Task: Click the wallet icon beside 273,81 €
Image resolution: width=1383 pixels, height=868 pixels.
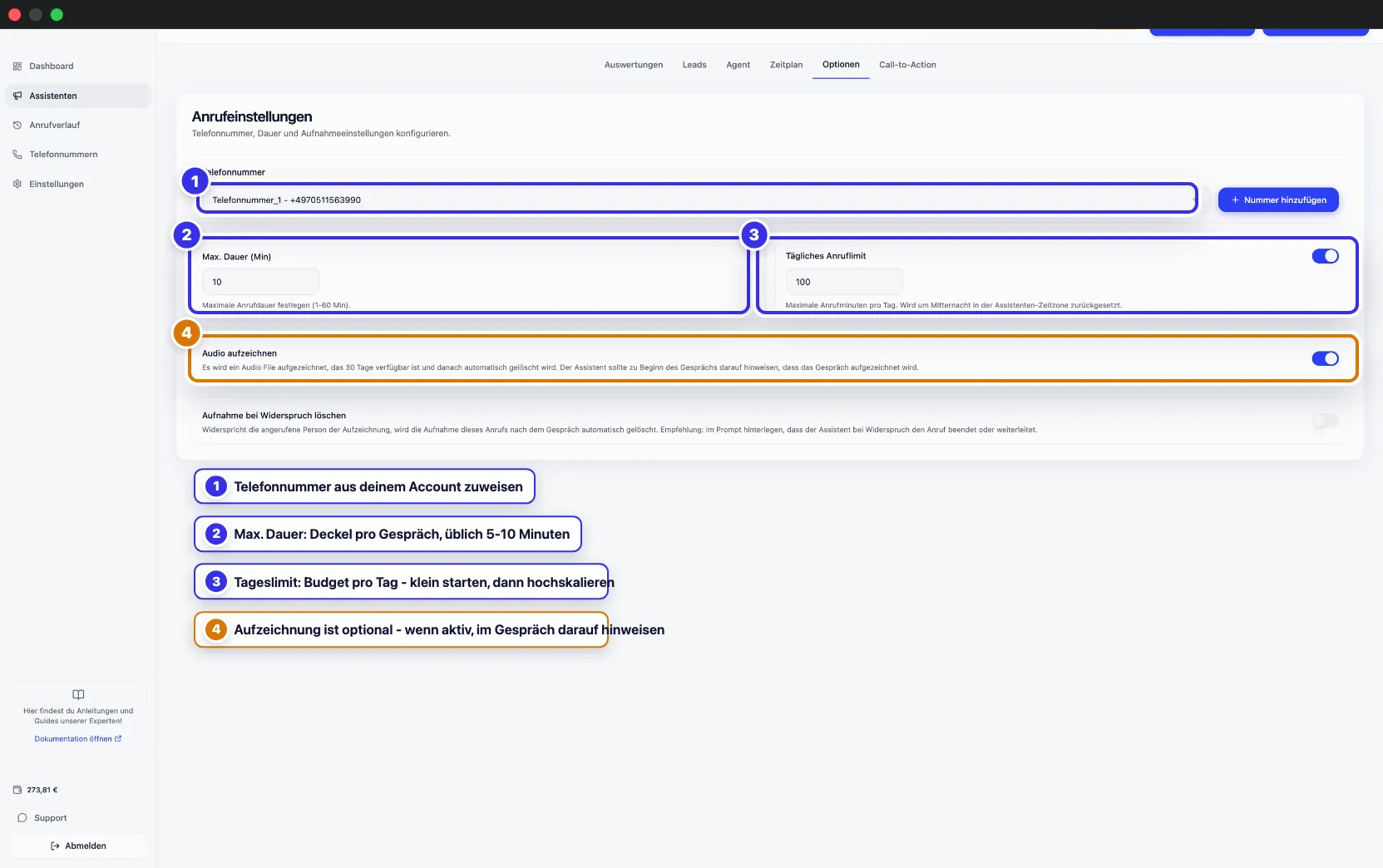Action: [17, 790]
